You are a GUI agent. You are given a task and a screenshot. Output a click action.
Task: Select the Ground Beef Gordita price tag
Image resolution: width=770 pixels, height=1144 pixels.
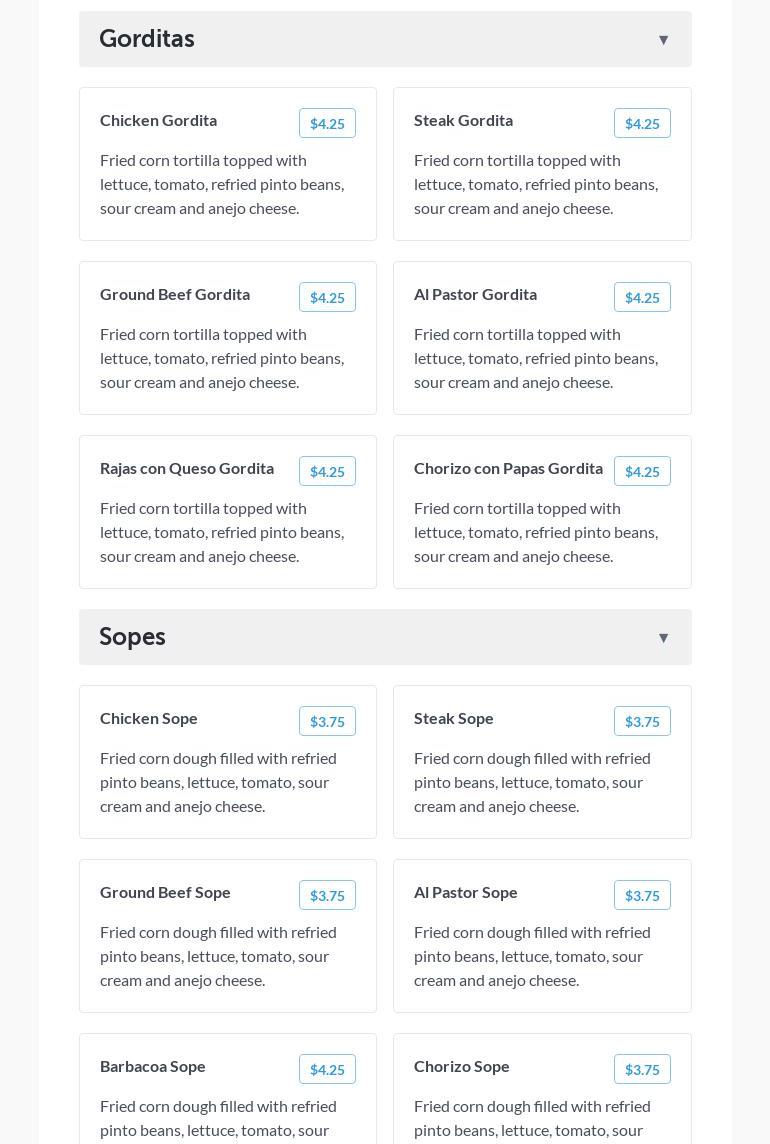pyautogui.click(x=327, y=297)
